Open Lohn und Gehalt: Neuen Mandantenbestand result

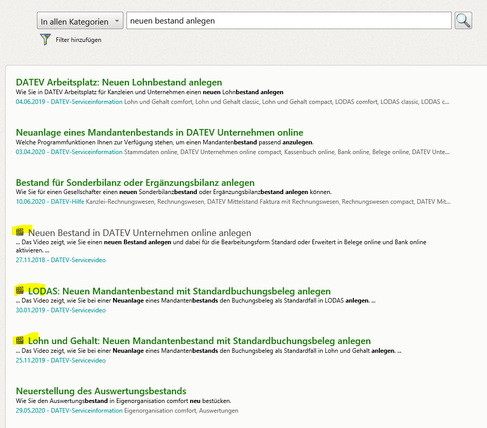pos(199,341)
